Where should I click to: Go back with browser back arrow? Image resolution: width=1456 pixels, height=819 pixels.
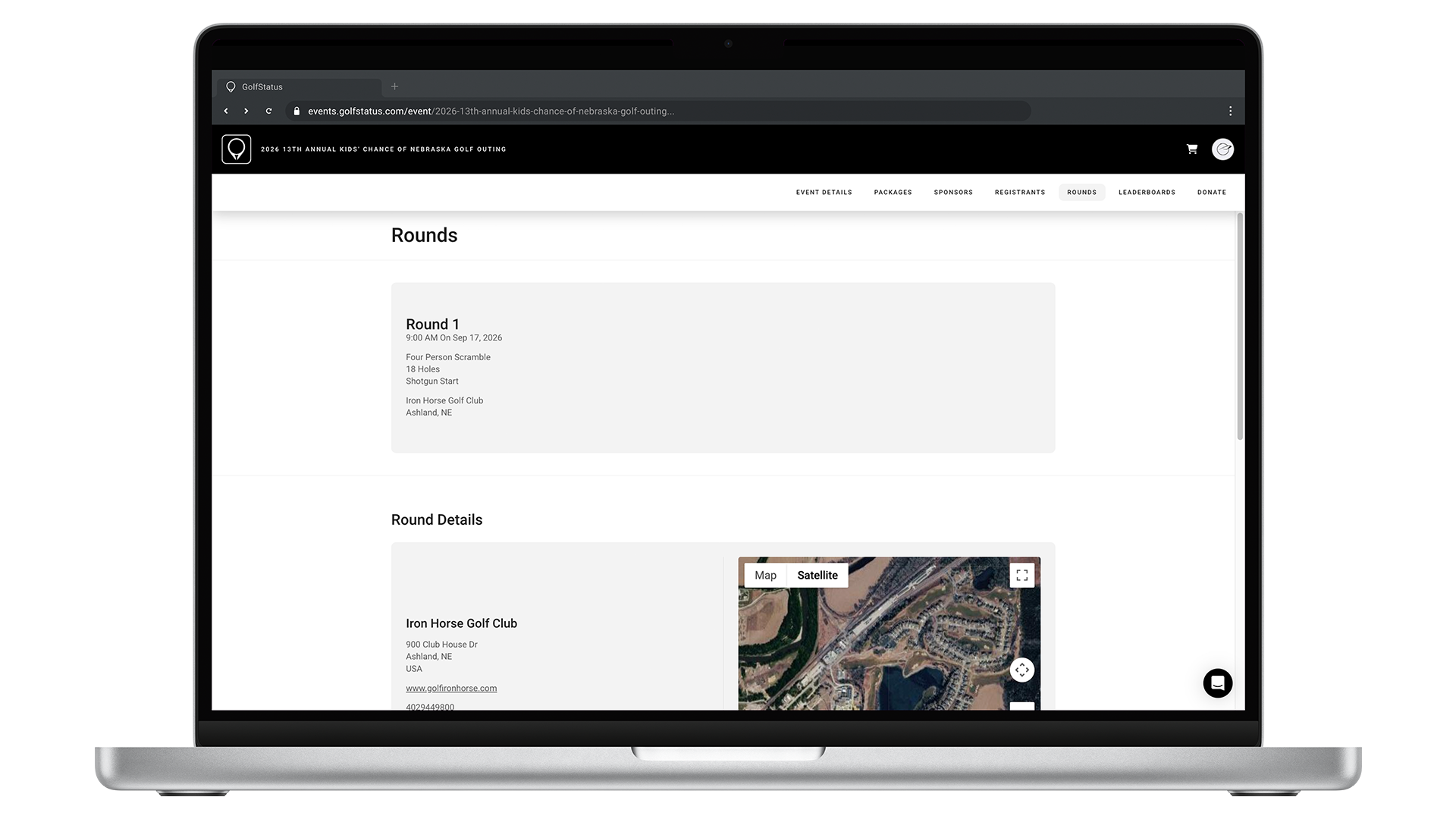[226, 111]
